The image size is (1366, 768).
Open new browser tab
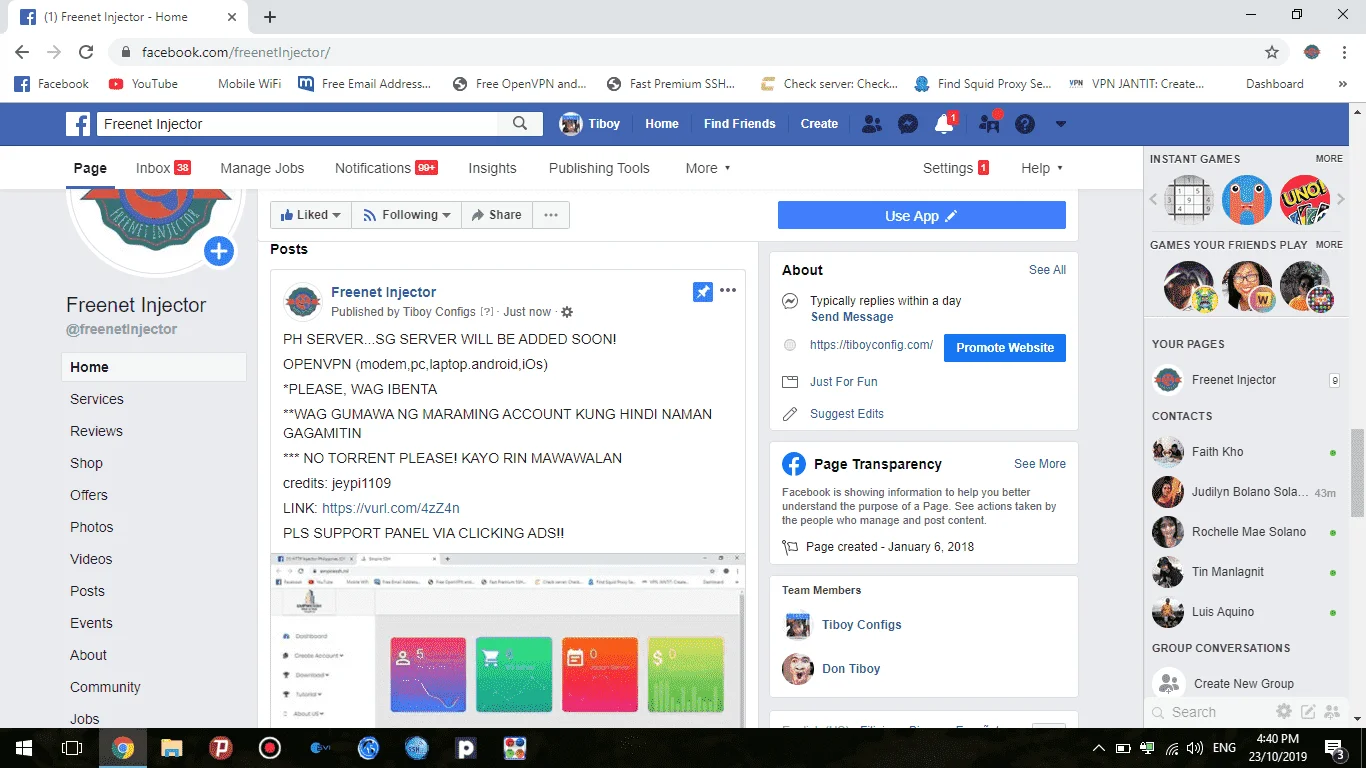(x=270, y=17)
